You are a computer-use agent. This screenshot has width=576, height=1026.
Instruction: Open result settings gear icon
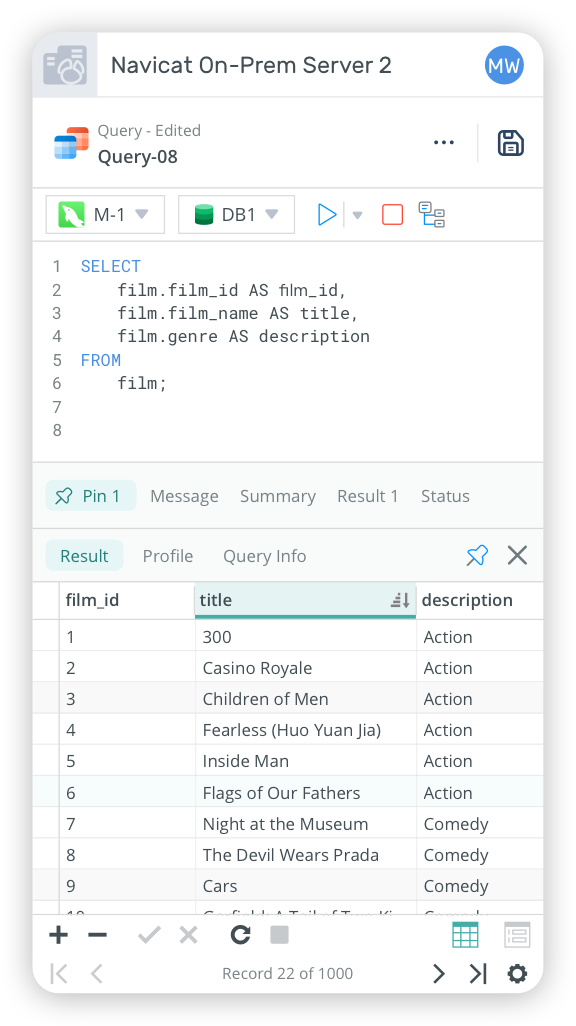pos(517,974)
